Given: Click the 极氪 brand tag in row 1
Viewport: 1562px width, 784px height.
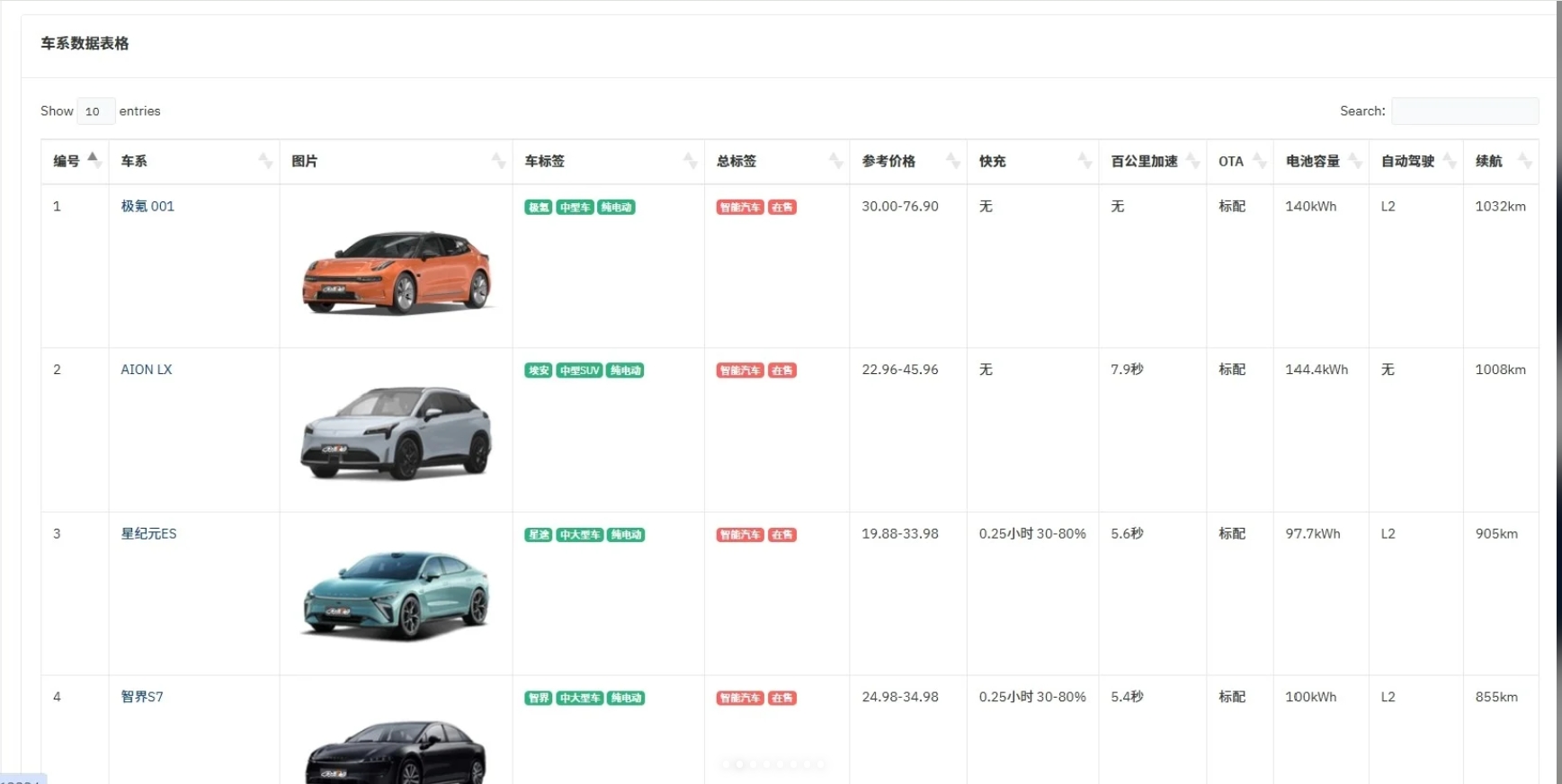Looking at the screenshot, I should 539,208.
